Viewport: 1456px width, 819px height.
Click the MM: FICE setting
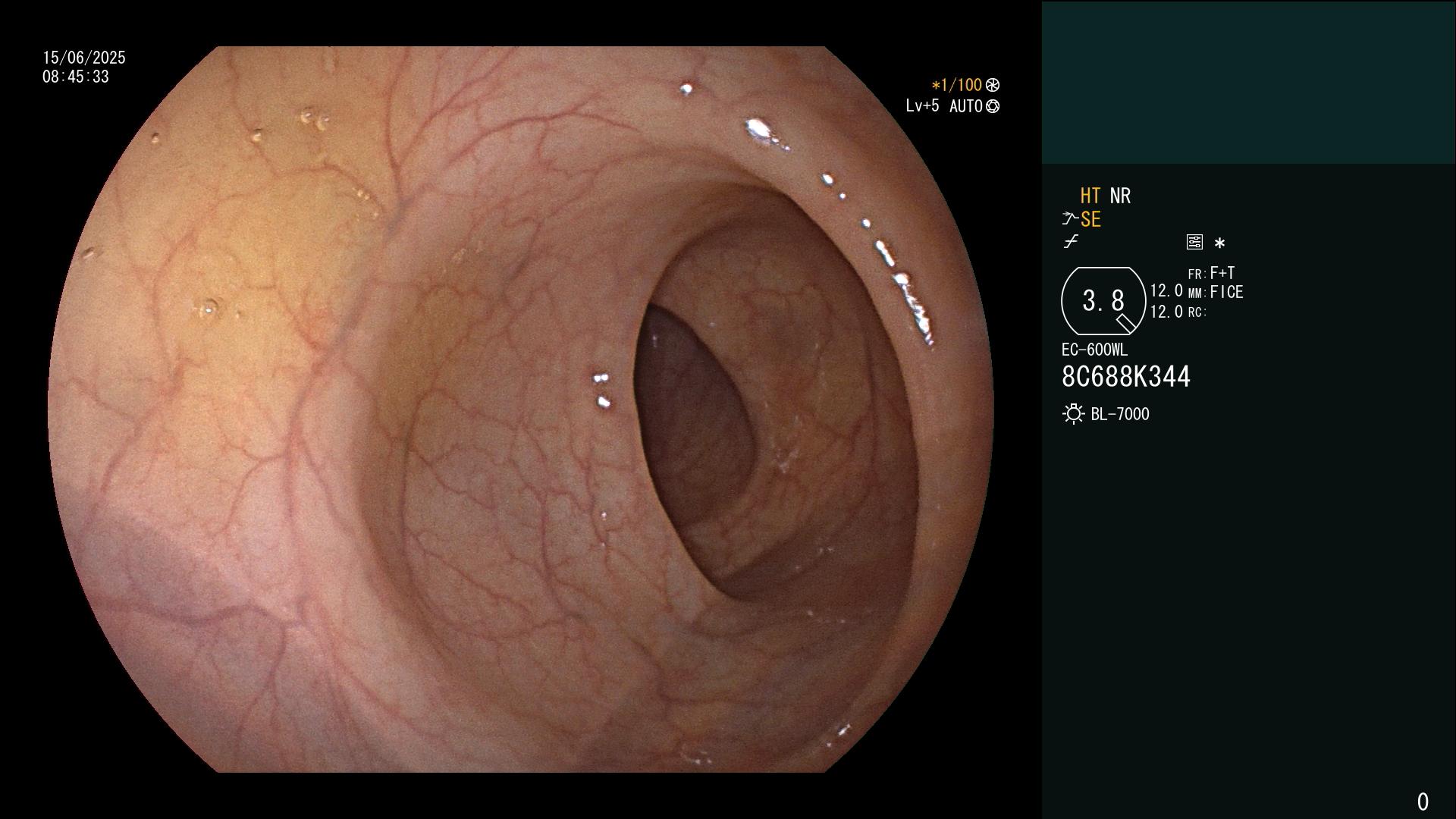click(1216, 292)
